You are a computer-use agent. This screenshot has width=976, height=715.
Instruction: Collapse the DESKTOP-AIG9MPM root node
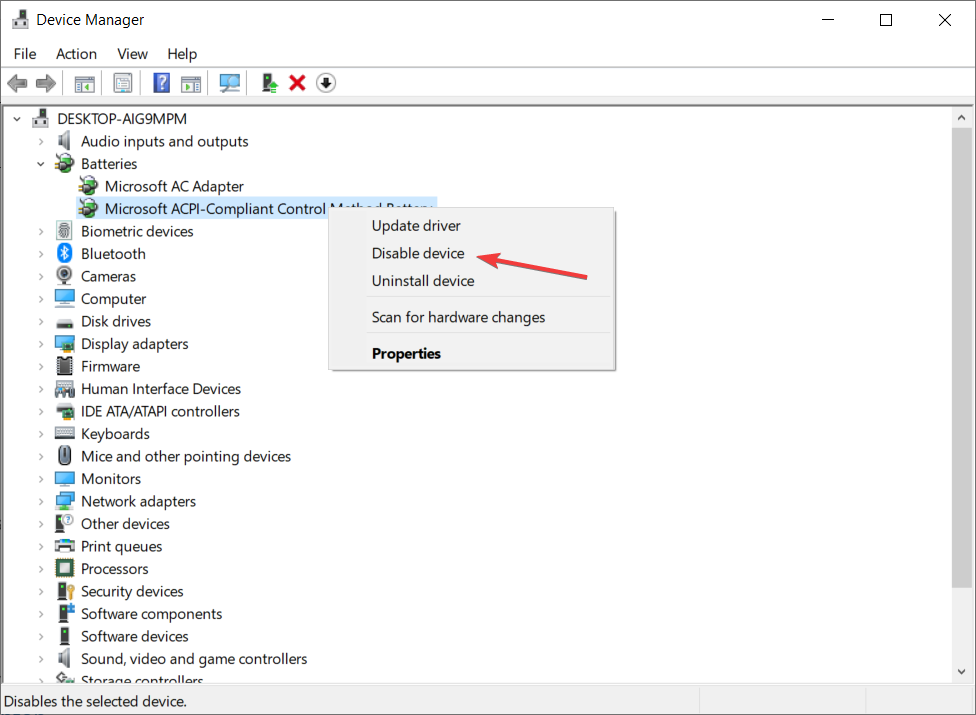click(17, 118)
